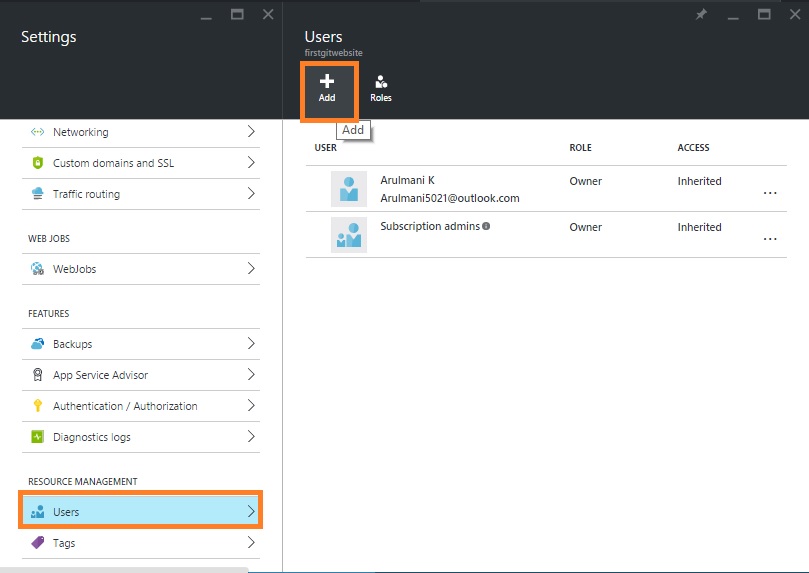Expand the App Service Advisor chevron
The image size is (809, 573).
pyautogui.click(x=250, y=375)
